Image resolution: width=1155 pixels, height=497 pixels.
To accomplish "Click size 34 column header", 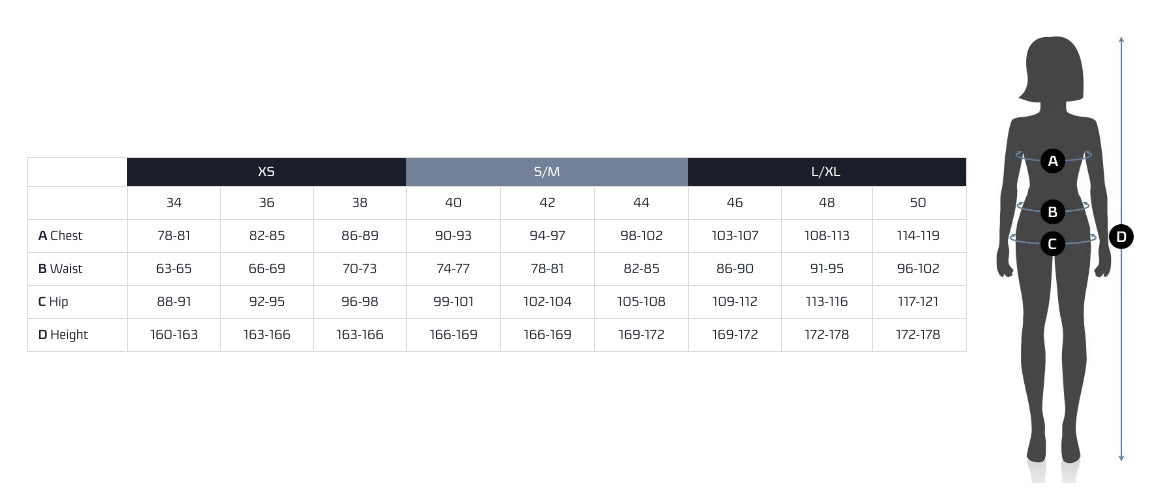I will point(174,203).
